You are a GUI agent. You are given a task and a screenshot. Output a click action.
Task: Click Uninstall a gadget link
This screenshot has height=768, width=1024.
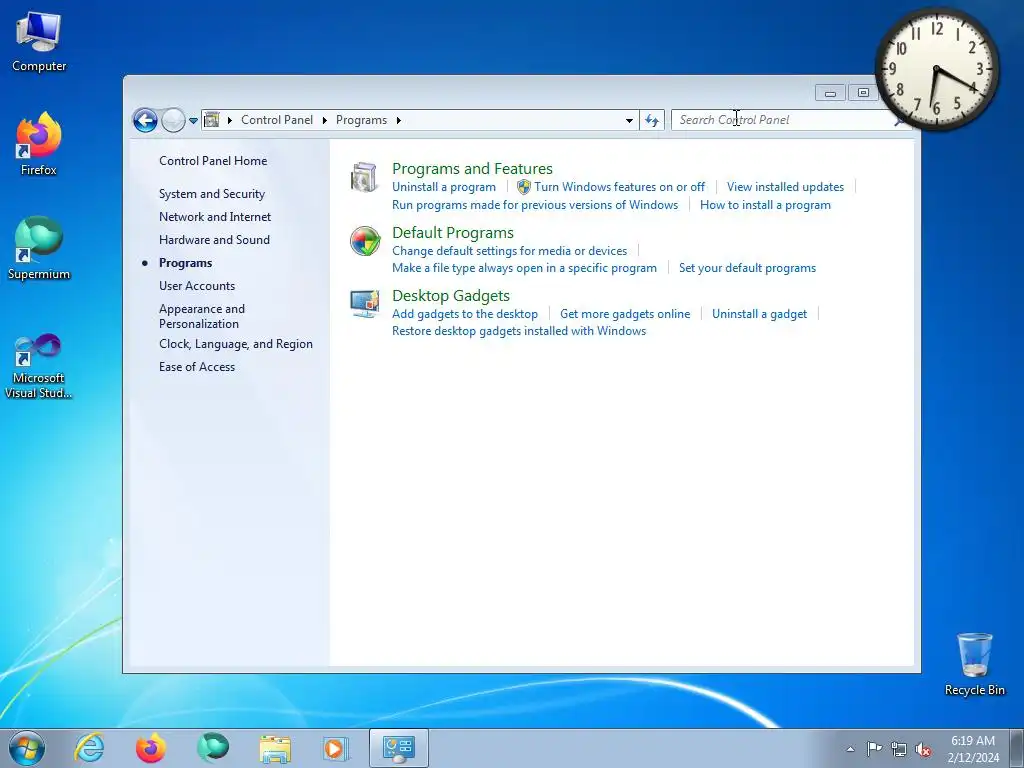click(x=760, y=313)
